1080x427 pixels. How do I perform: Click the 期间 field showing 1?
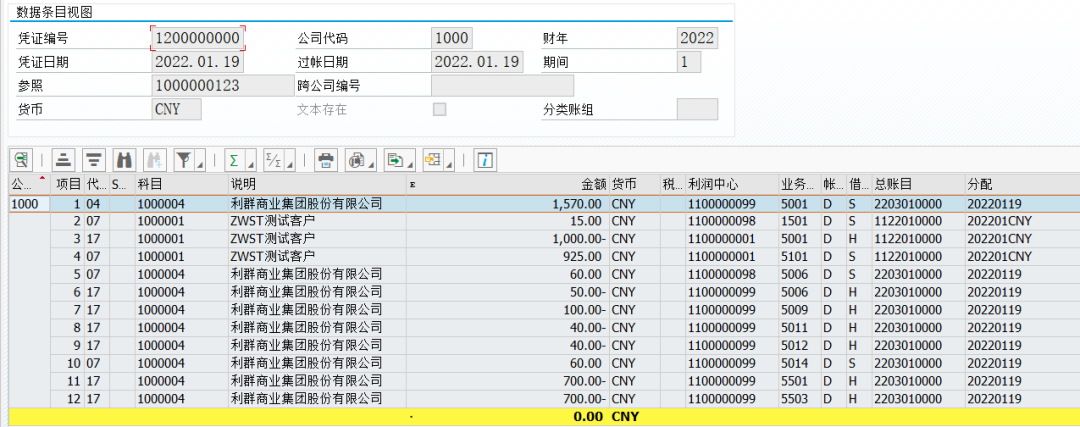coord(689,61)
